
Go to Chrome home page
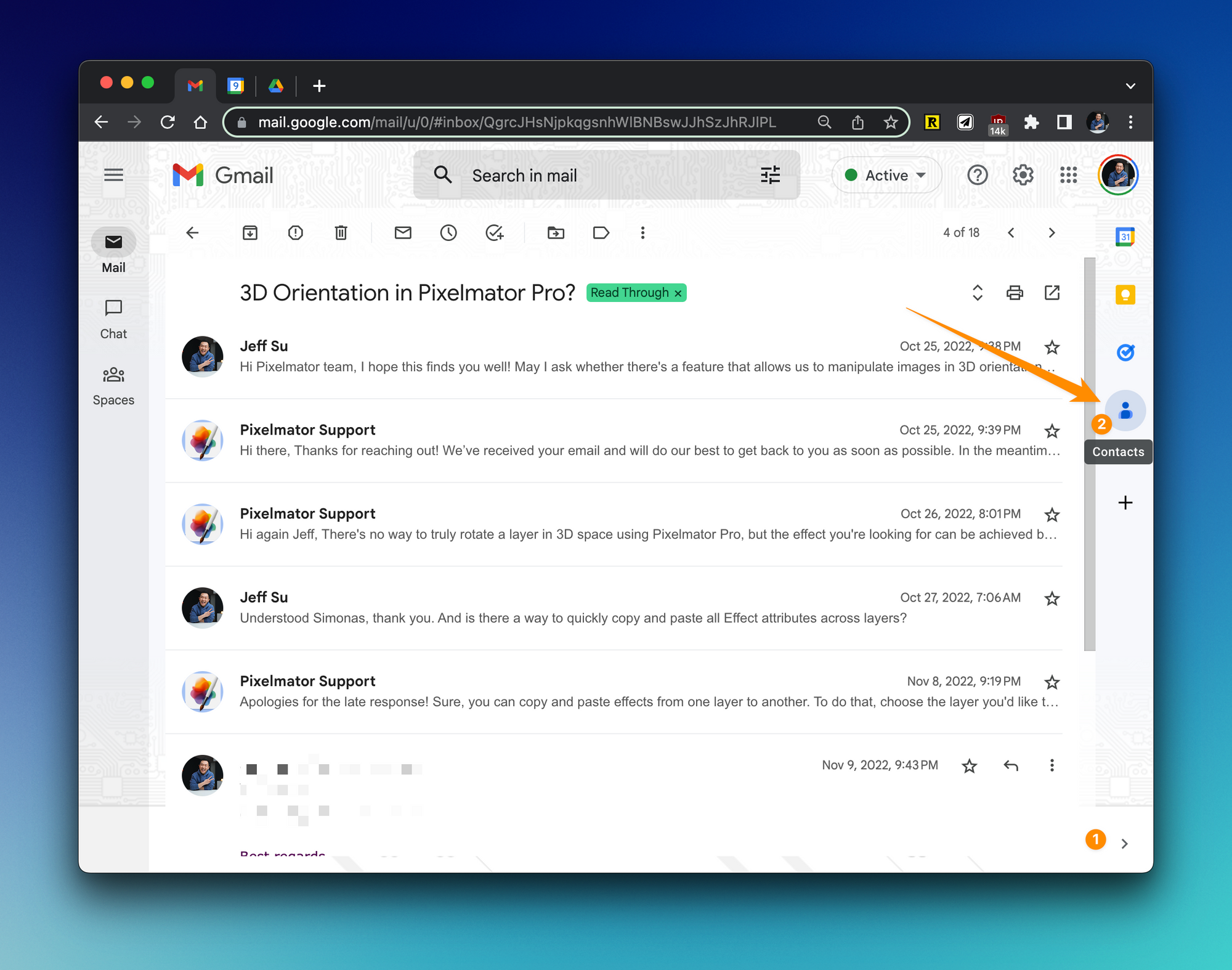click(x=200, y=122)
